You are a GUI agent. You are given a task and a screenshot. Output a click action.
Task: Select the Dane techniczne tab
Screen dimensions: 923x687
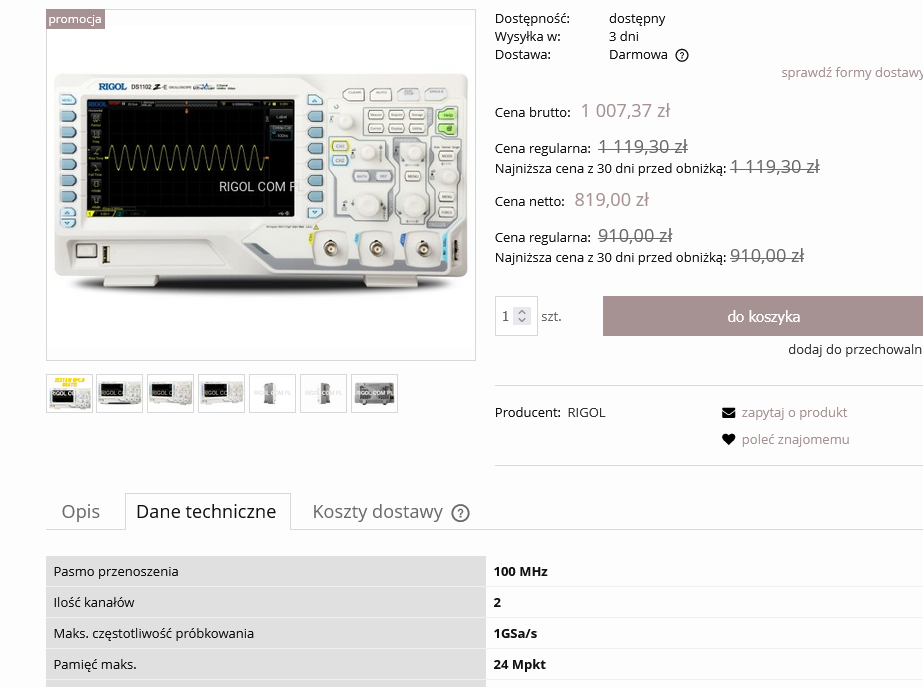click(x=206, y=511)
